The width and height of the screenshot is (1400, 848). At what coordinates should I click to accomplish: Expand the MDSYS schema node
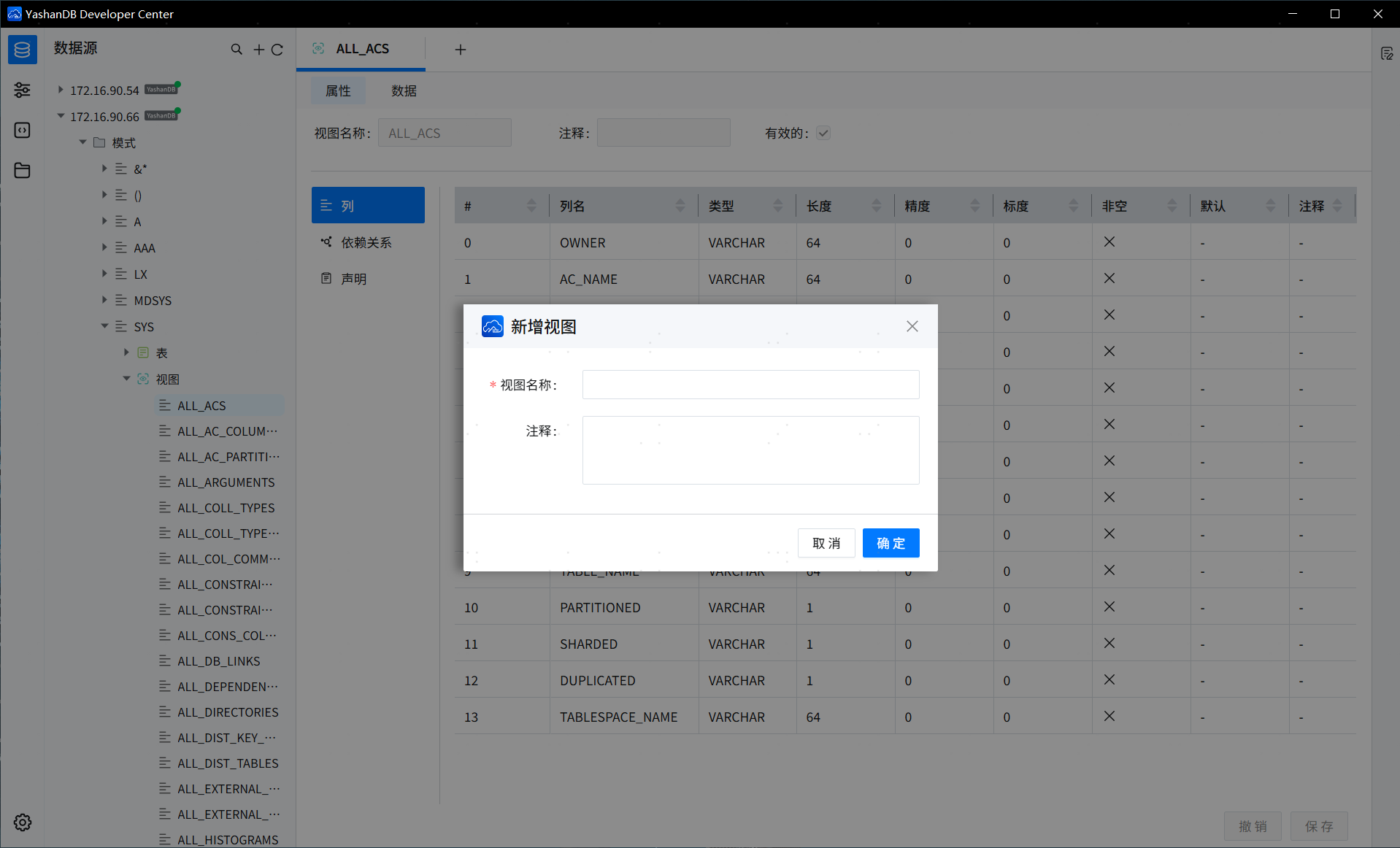pos(104,300)
